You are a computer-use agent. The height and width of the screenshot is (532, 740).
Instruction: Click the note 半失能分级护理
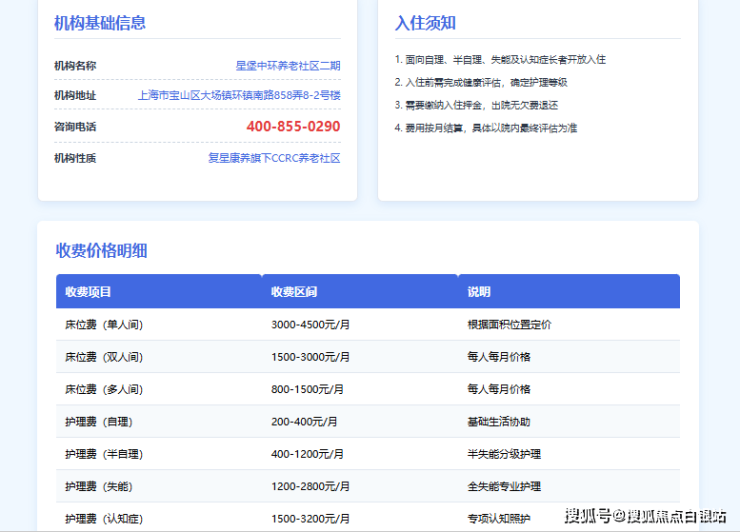(504, 454)
